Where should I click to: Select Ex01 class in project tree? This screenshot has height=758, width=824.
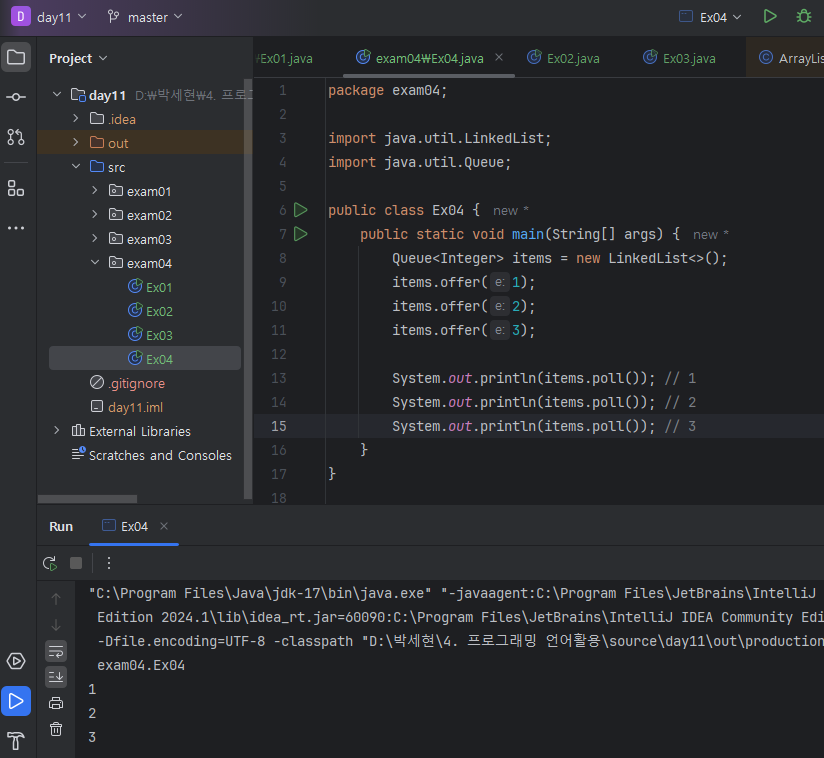pos(150,287)
